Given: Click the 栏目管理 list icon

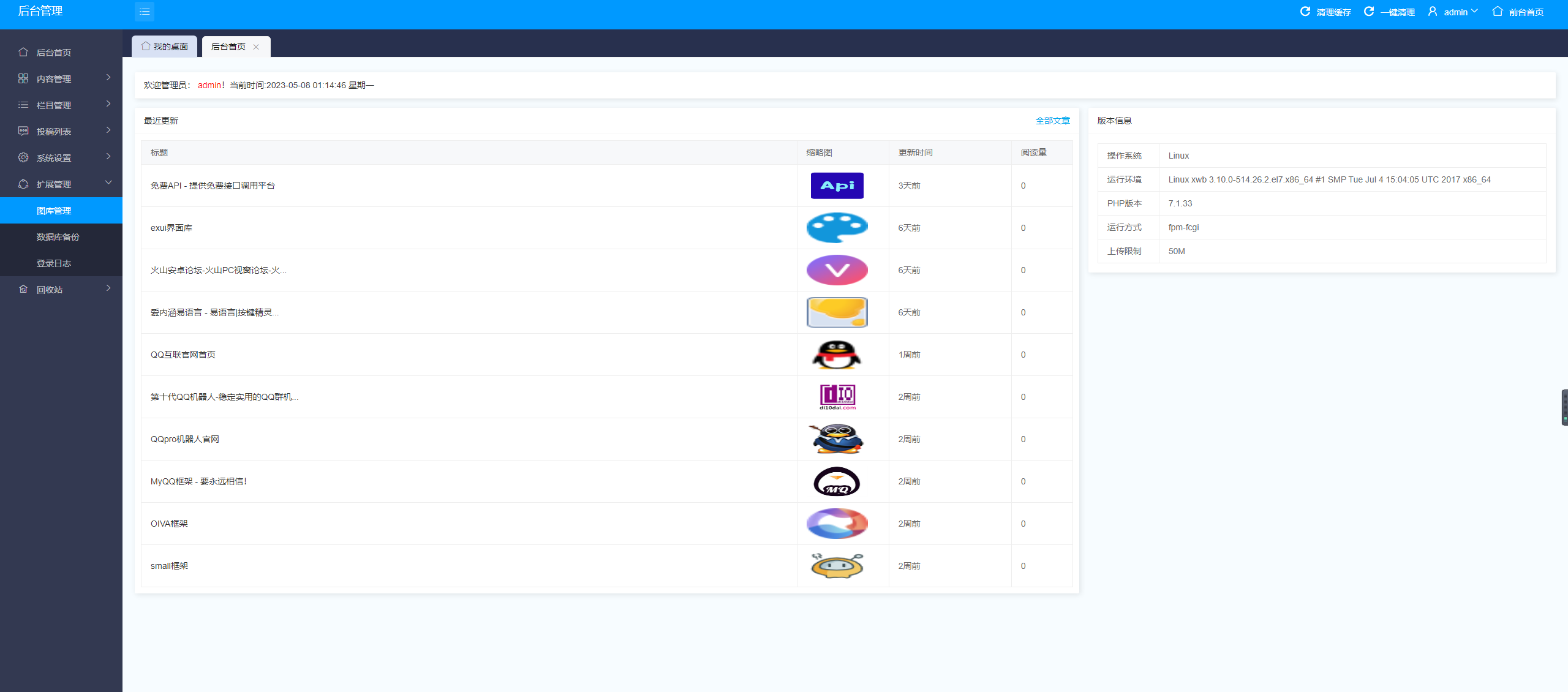Looking at the screenshot, I should [x=23, y=105].
